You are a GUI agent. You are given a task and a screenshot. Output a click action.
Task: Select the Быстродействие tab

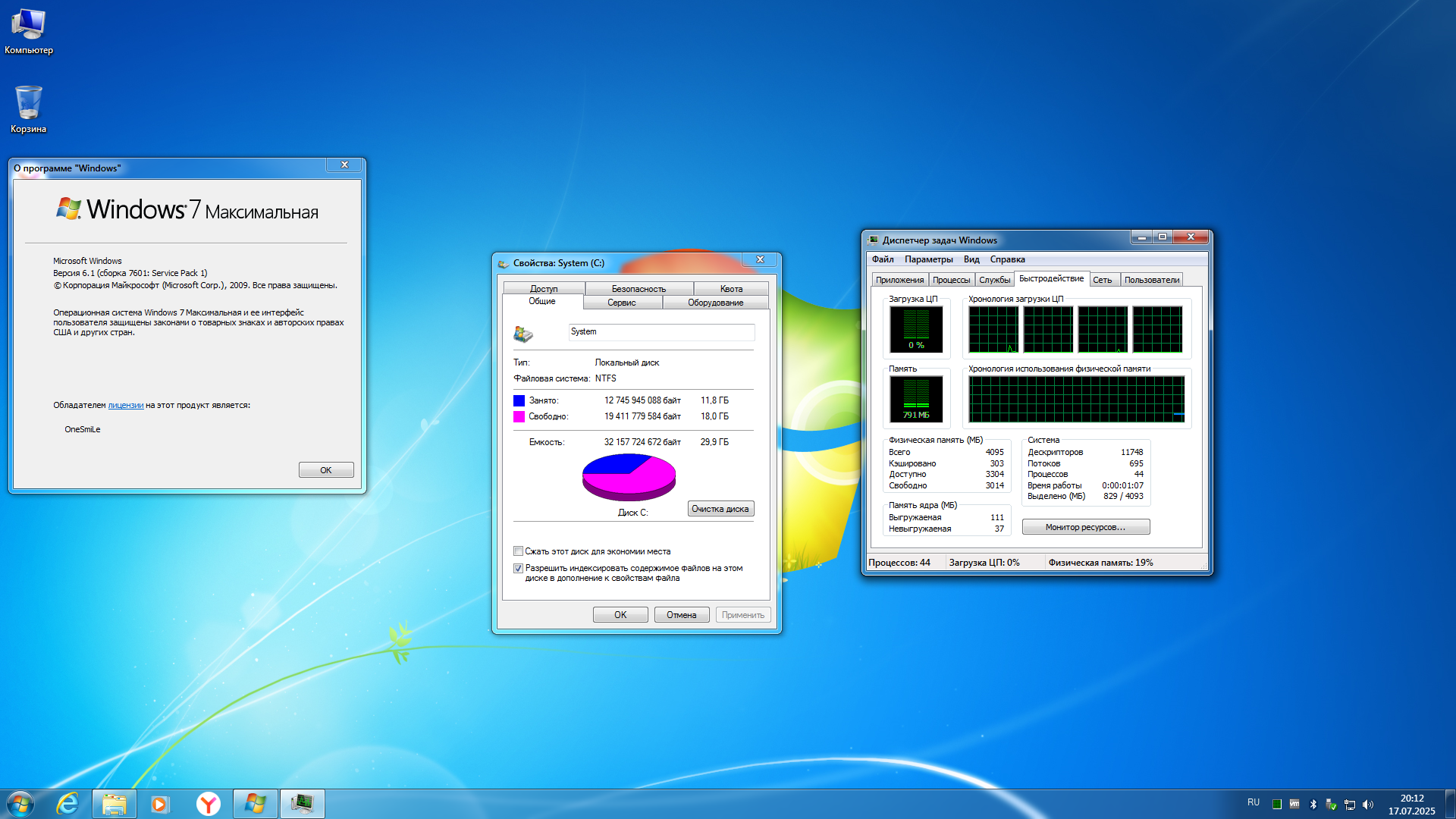pyautogui.click(x=1051, y=278)
